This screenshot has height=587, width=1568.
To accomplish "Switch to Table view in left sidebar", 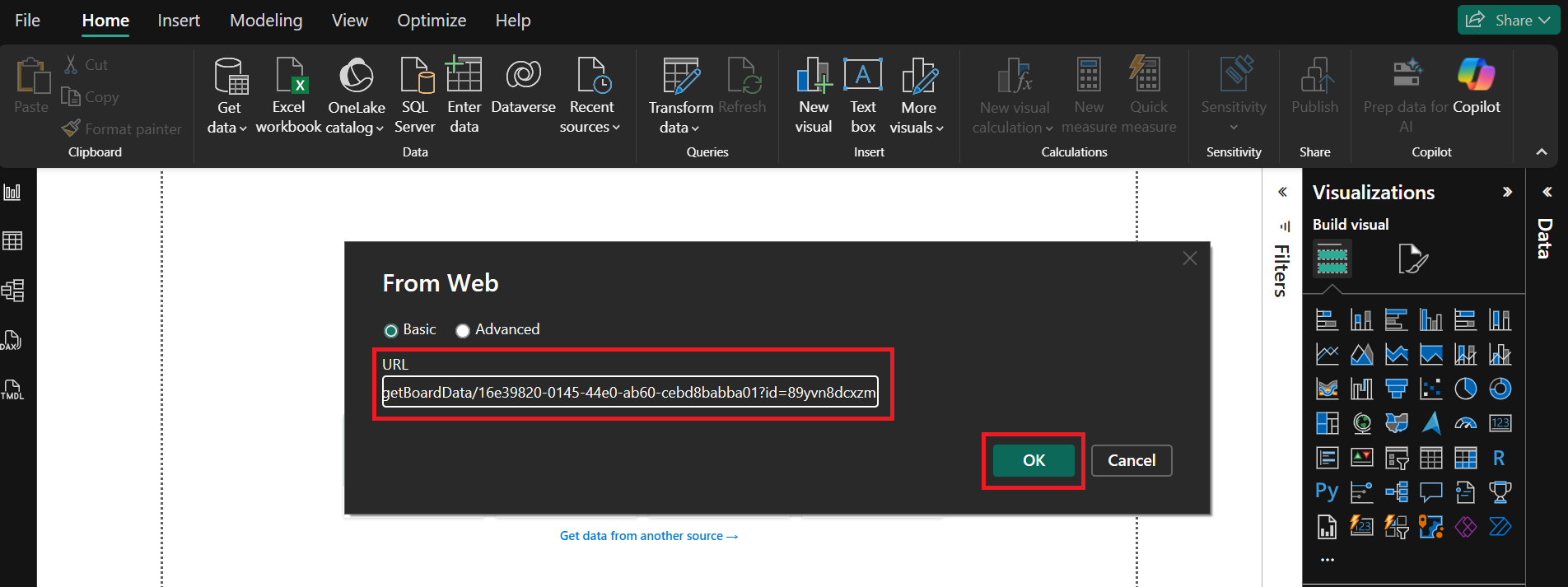I will point(12,241).
